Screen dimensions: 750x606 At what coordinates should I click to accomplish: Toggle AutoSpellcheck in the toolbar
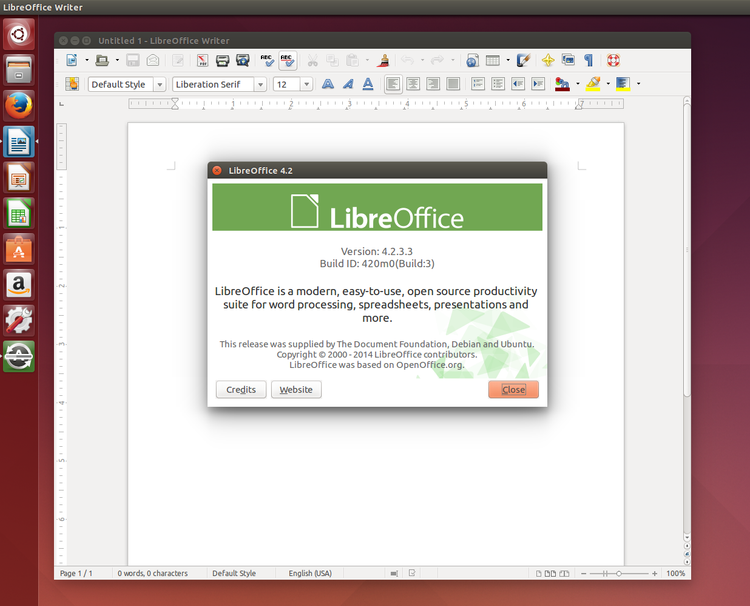pyautogui.click(x=287, y=60)
